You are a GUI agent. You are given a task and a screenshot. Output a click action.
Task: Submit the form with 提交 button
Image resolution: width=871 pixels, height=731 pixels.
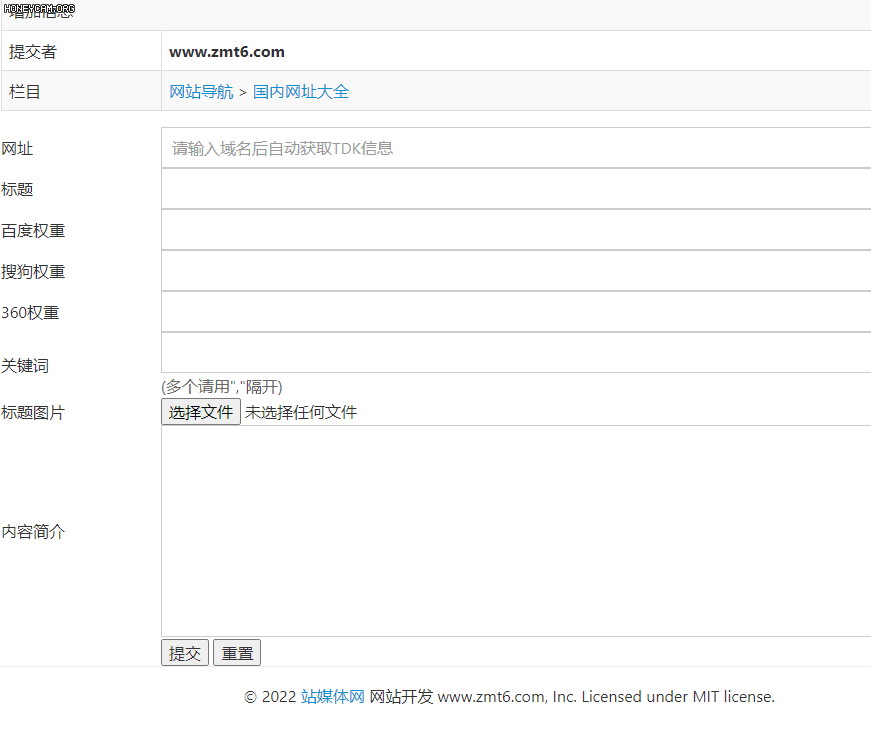[185, 653]
